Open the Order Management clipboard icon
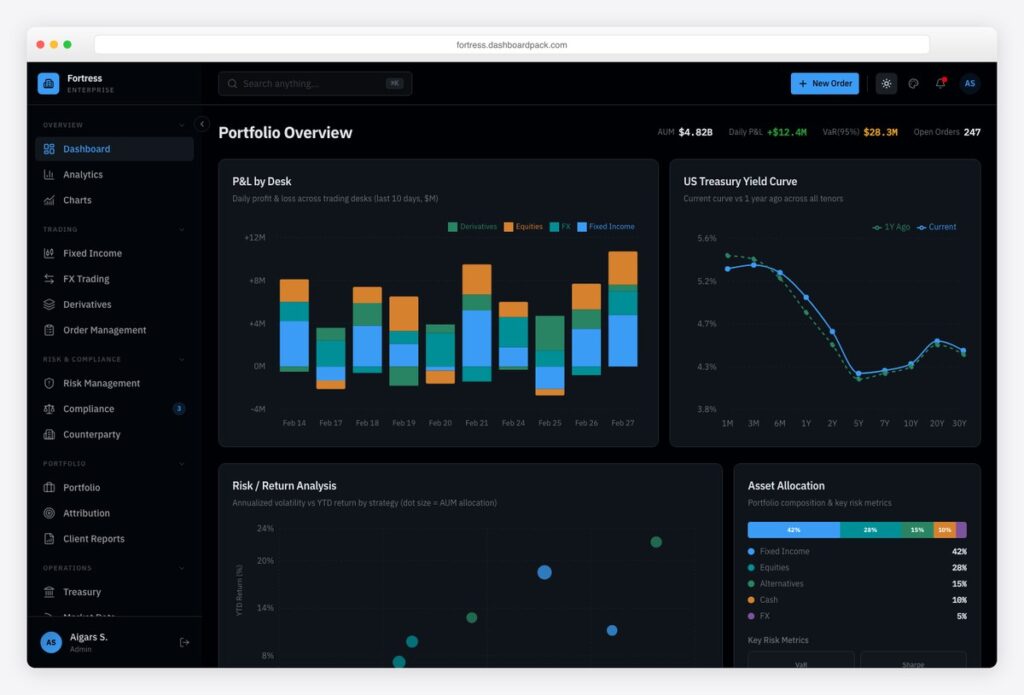The width and height of the screenshot is (1024, 695). pos(49,330)
